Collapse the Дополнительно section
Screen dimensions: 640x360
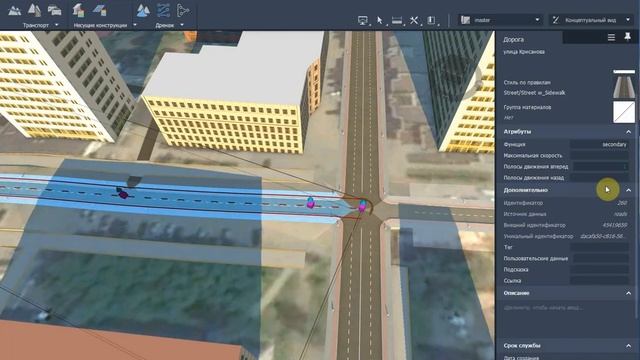[628, 190]
